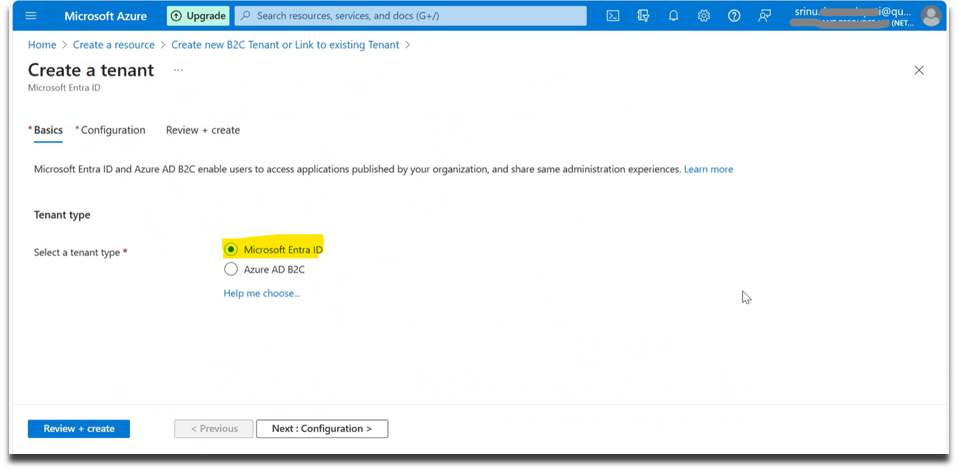Click the Upgrade button
958x471 pixels.
(198, 16)
